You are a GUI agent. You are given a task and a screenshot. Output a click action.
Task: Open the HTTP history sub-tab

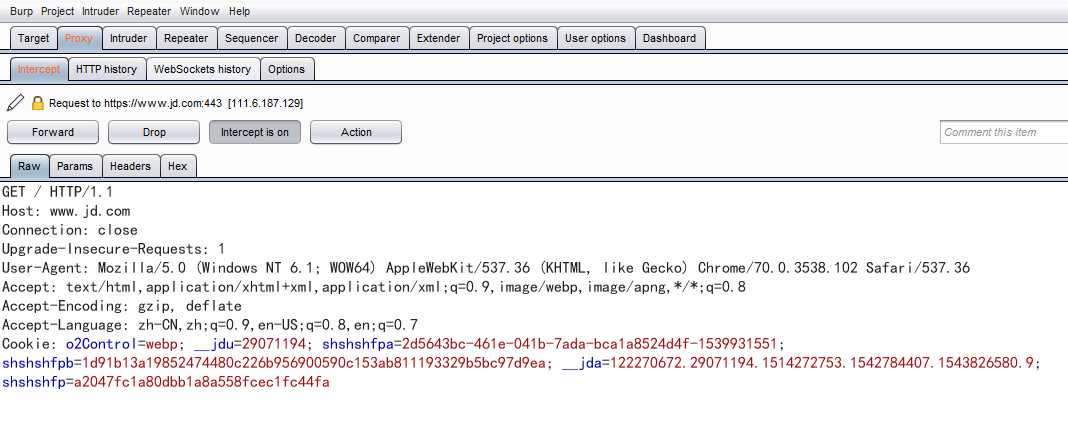point(106,69)
